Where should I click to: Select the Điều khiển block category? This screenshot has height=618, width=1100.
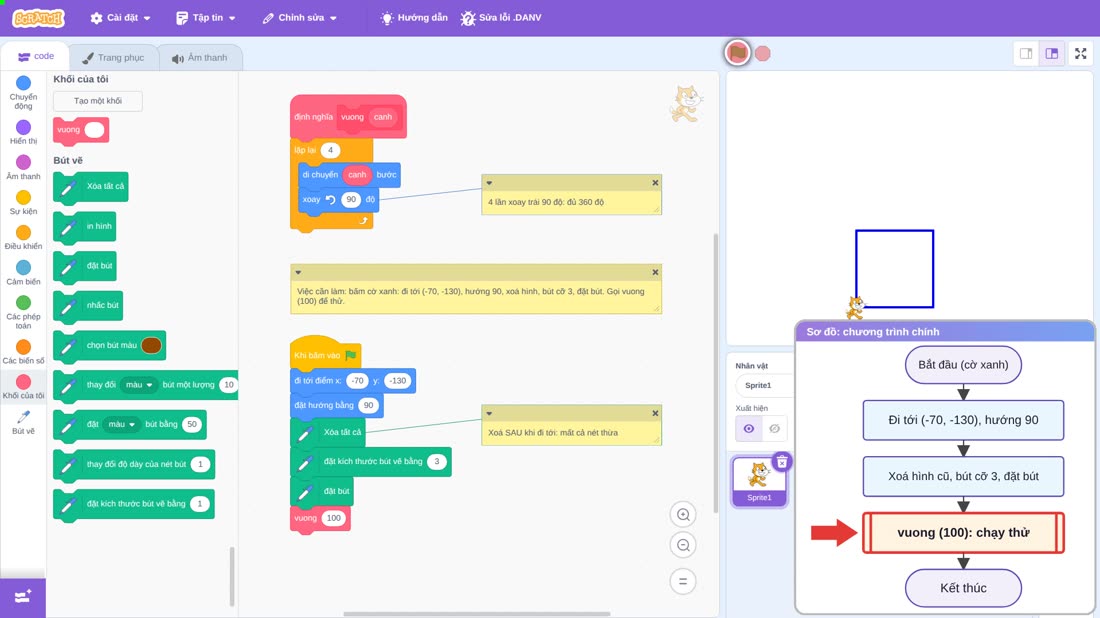click(23, 238)
